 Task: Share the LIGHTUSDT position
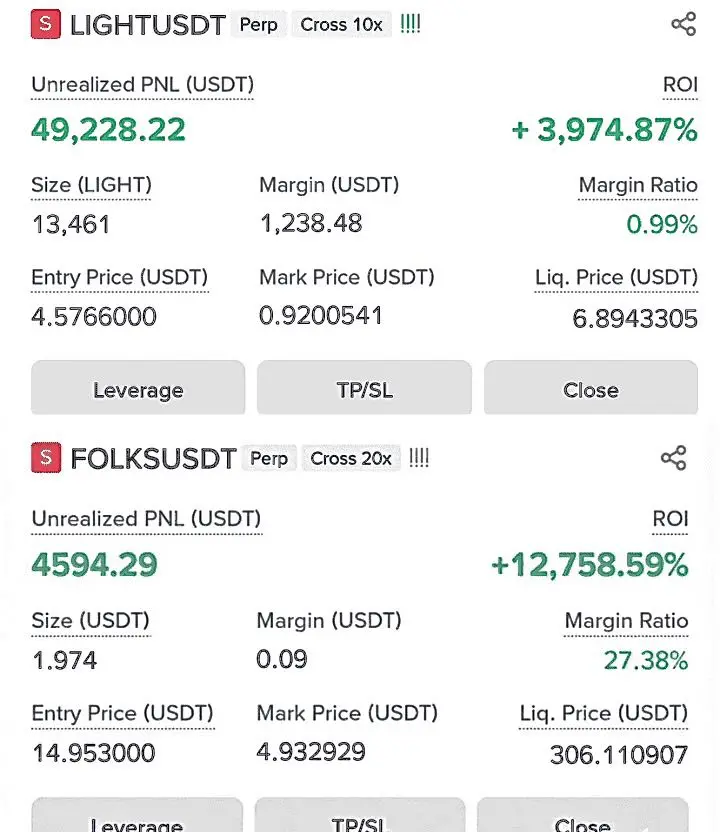coord(683,24)
